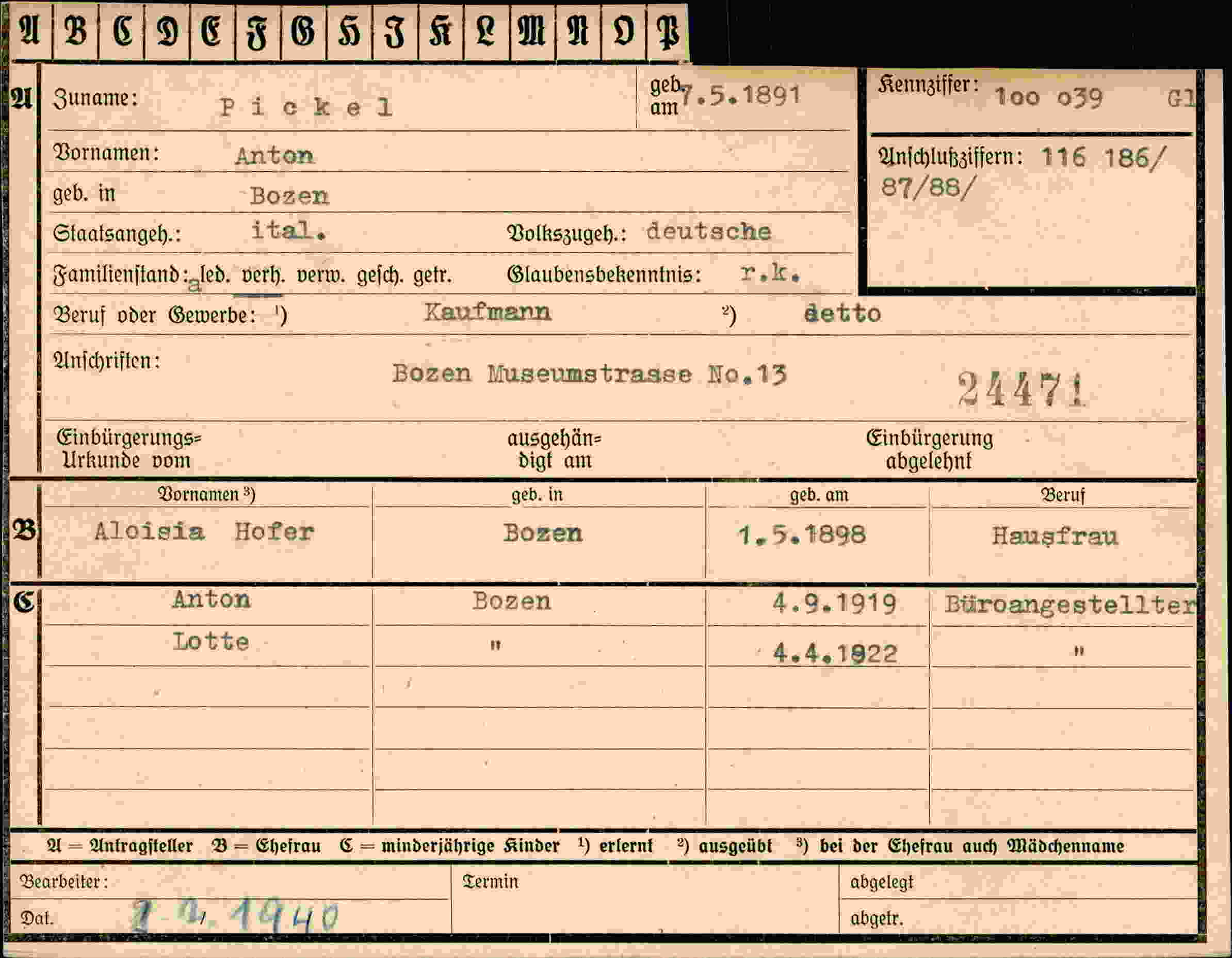This screenshot has width=1232, height=958.
Task: Click the Vornamen value Anton in section A
Action: 274,155
